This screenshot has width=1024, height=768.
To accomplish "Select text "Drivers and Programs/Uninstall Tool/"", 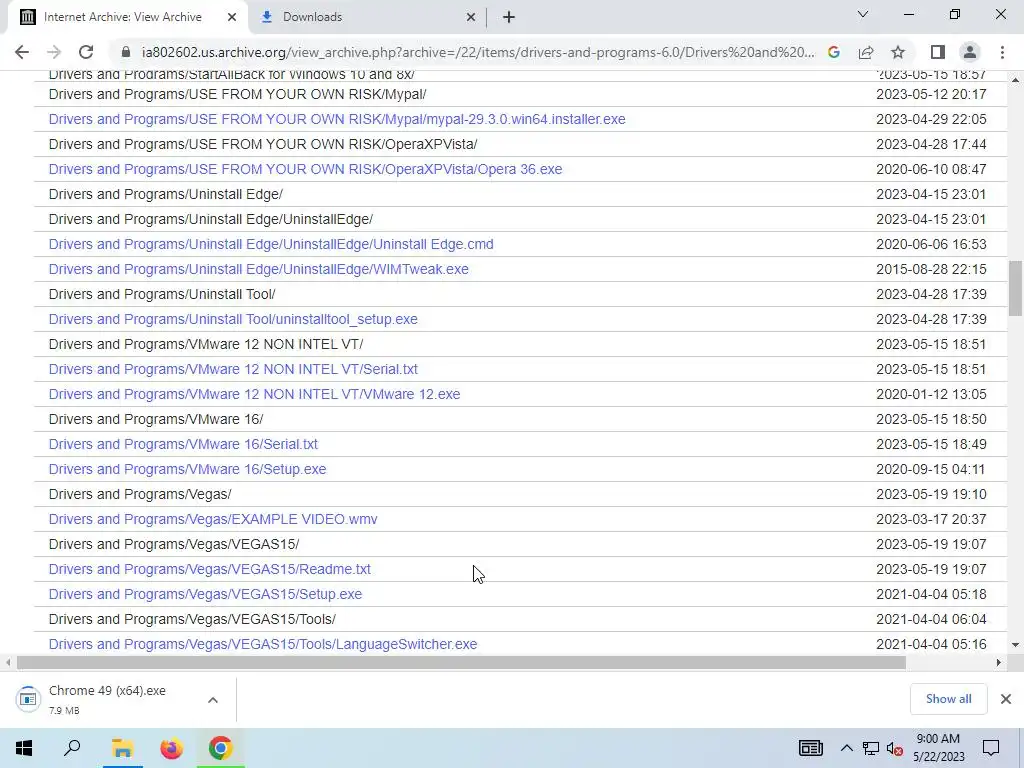I will click(x=162, y=295).
